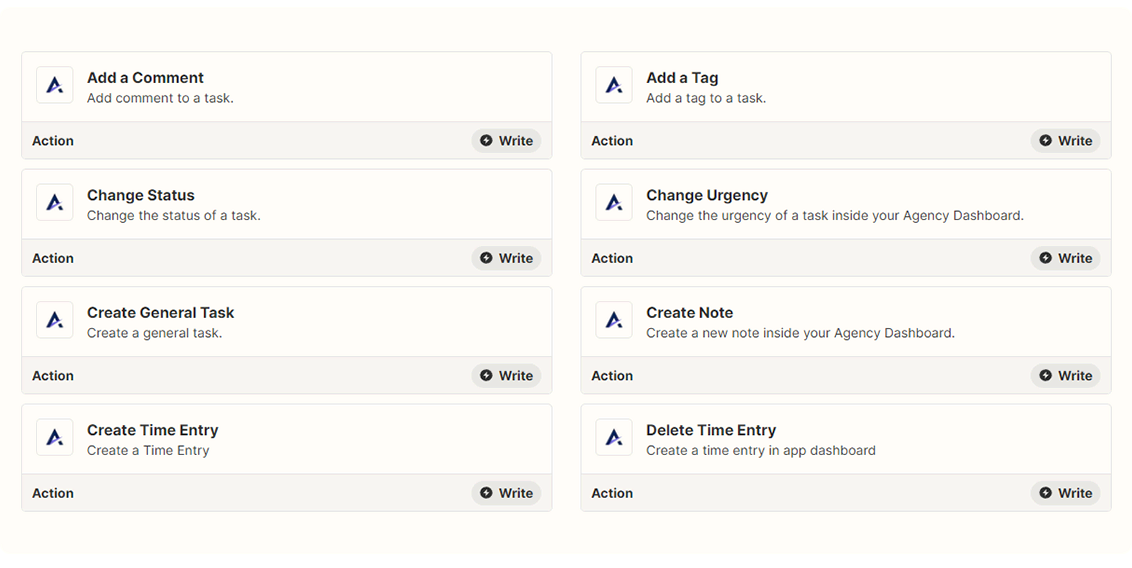Select the Write badge for Change Urgency
This screenshot has height=568, width=1132.
click(1065, 258)
